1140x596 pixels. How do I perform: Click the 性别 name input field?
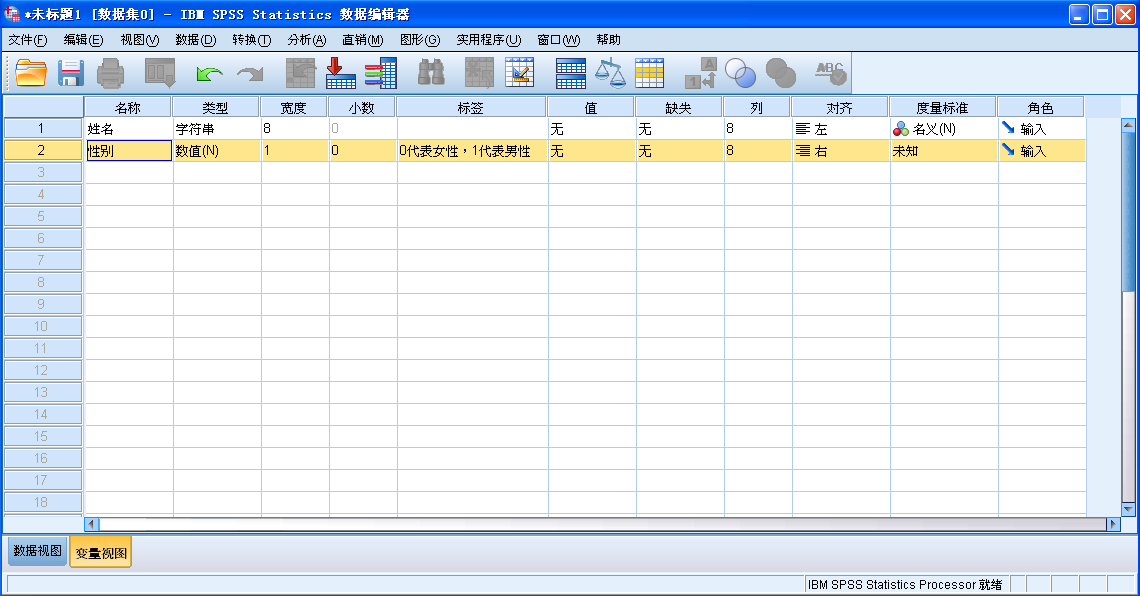[128, 151]
